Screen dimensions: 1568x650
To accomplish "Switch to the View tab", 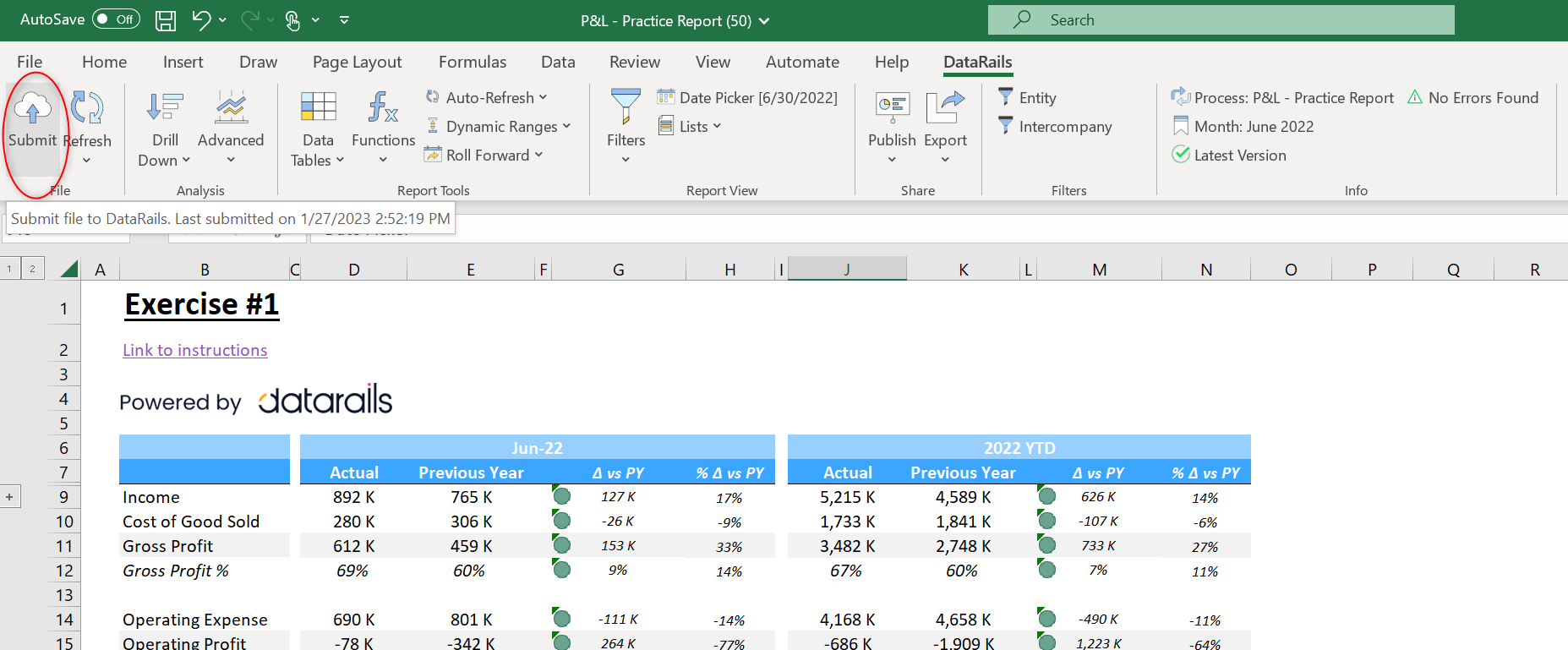I will point(713,62).
